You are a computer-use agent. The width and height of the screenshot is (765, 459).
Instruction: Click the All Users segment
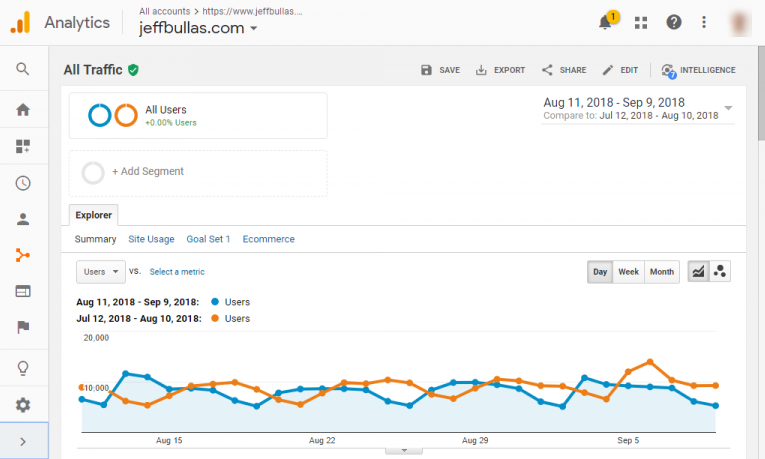198,116
